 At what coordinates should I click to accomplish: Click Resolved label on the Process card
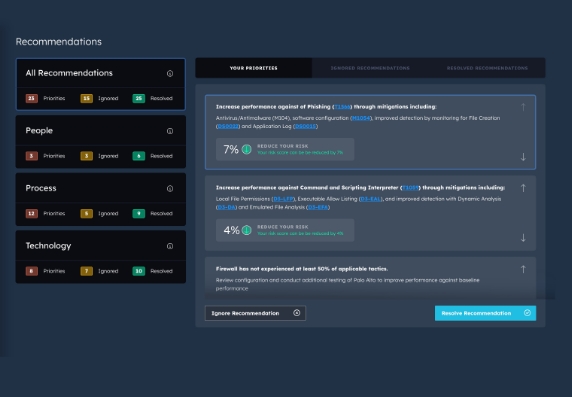[x=162, y=213]
